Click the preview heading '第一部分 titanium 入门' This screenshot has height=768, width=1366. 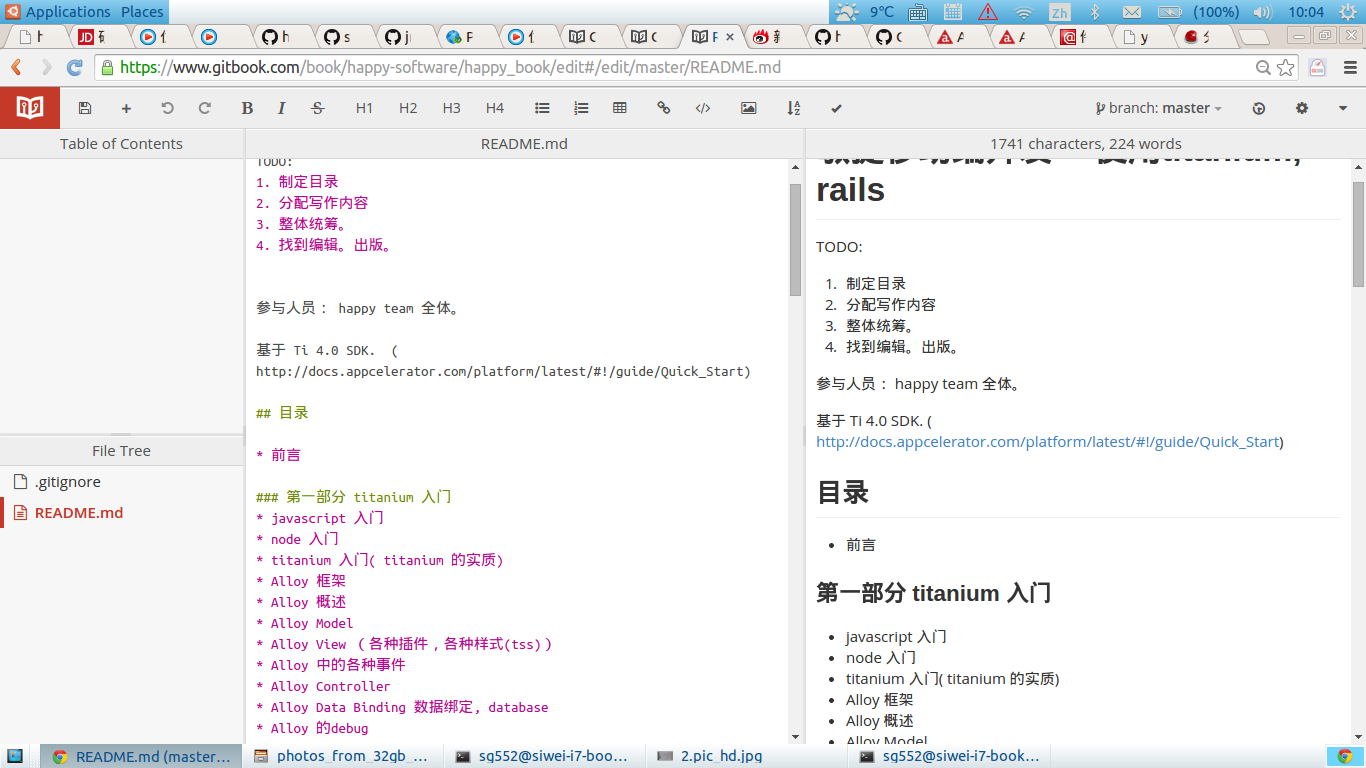click(x=933, y=593)
